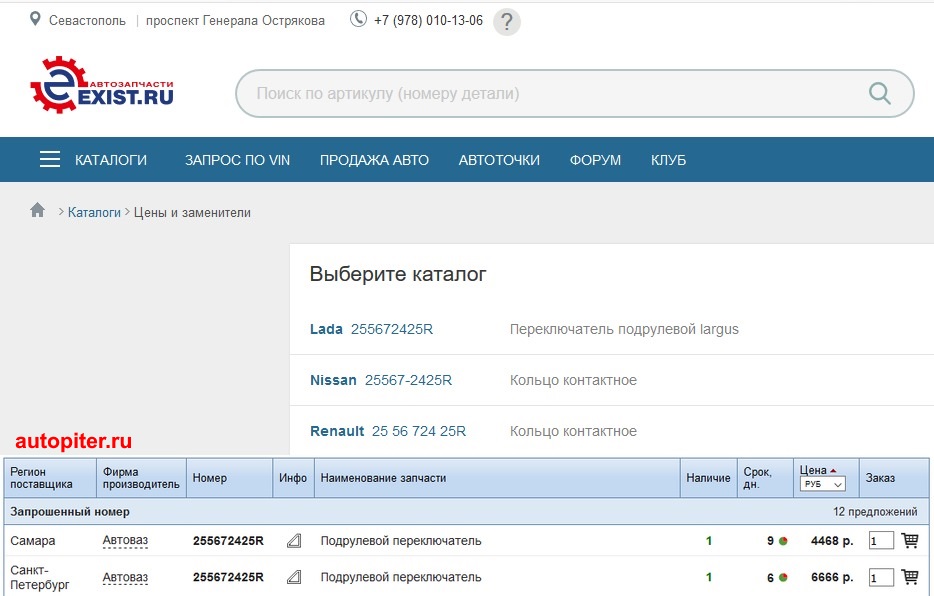Click the magnifier search icon
The width and height of the screenshot is (934, 596).
click(880, 93)
